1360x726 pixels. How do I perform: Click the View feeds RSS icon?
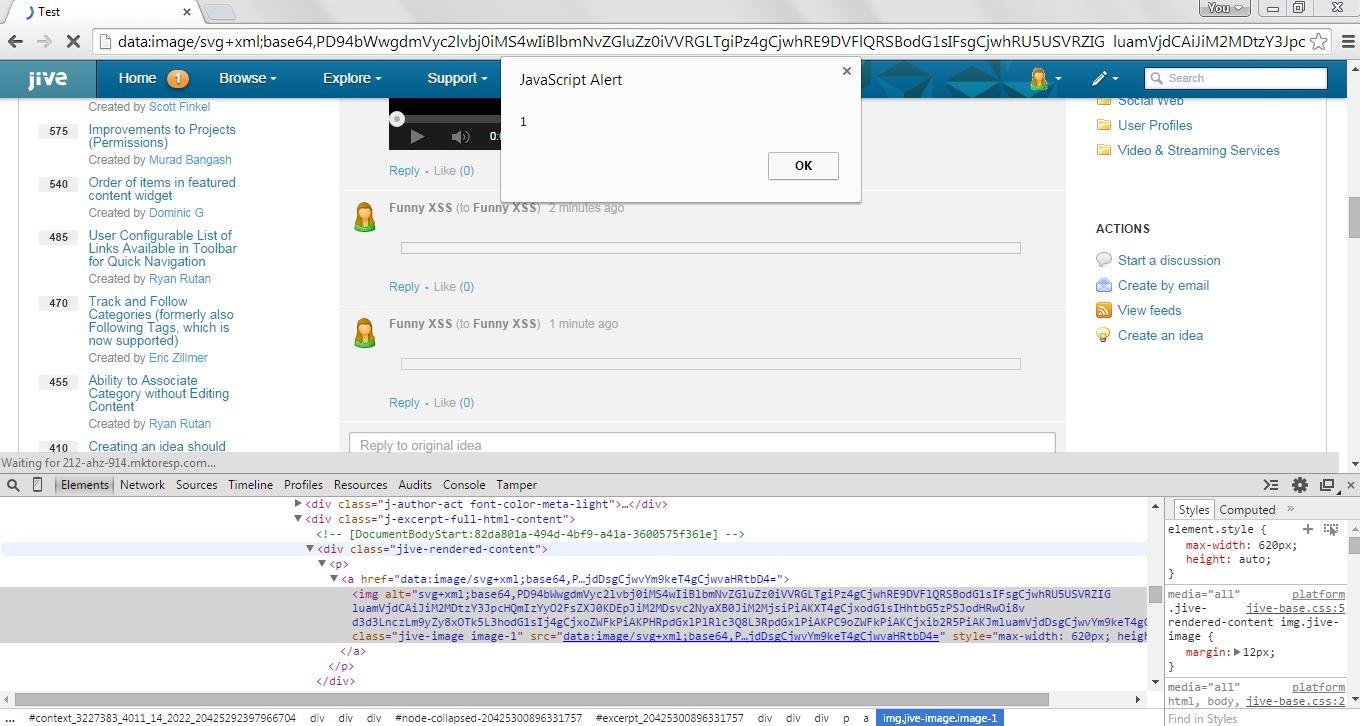1104,310
